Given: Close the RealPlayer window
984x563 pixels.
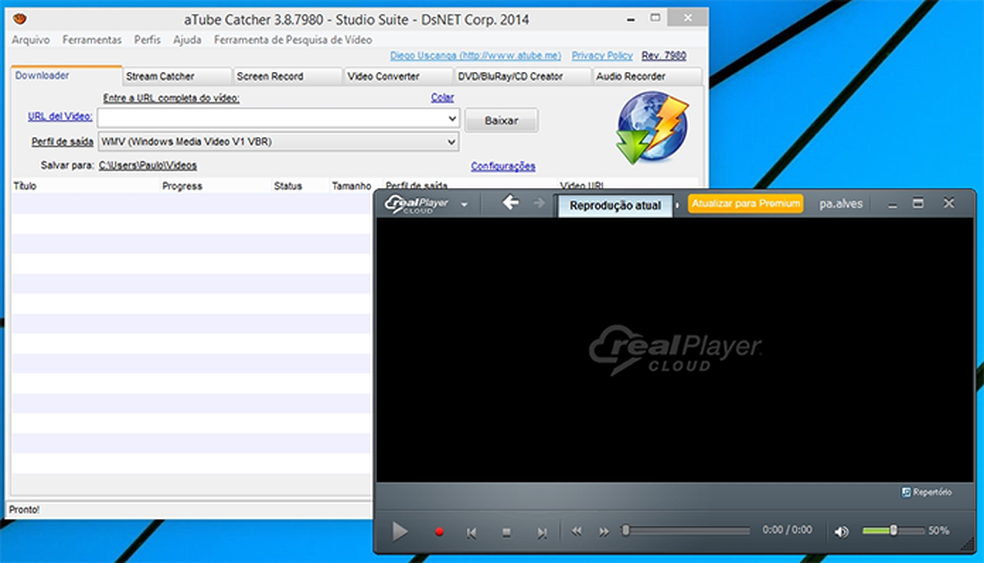Looking at the screenshot, I should pyautogui.click(x=949, y=203).
